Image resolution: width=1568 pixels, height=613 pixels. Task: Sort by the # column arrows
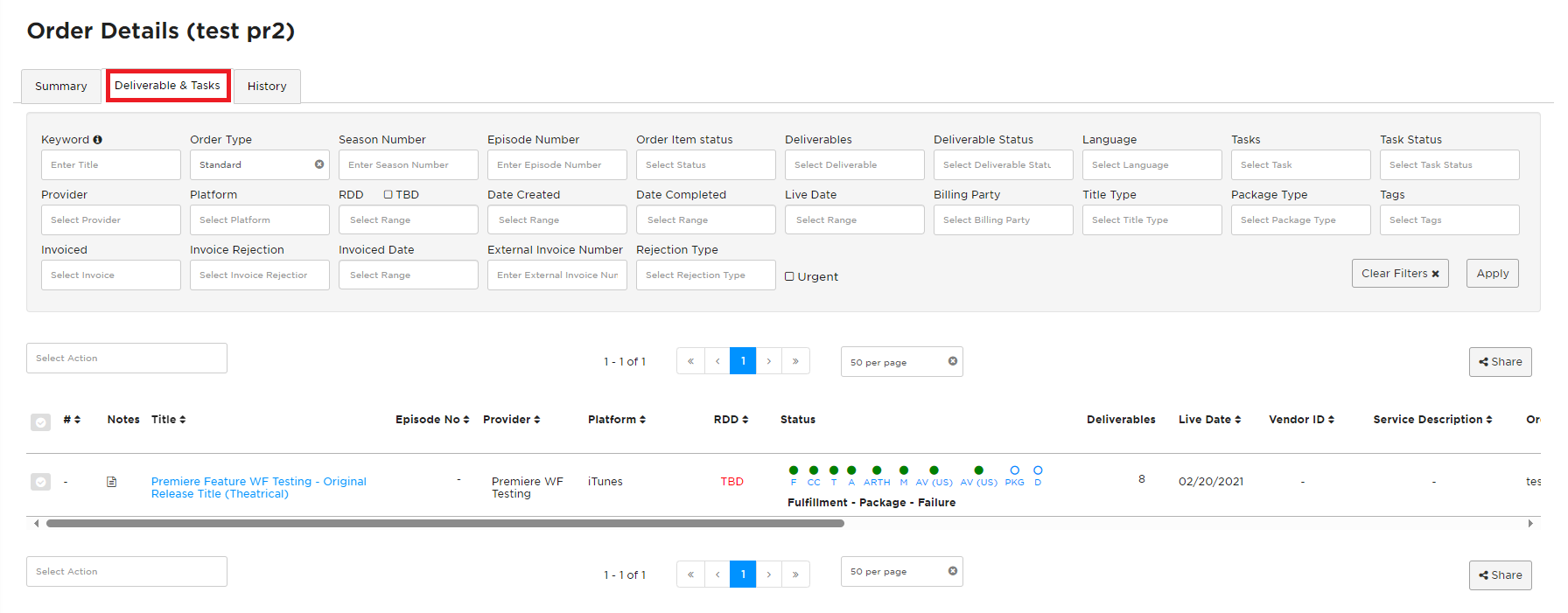point(77,420)
